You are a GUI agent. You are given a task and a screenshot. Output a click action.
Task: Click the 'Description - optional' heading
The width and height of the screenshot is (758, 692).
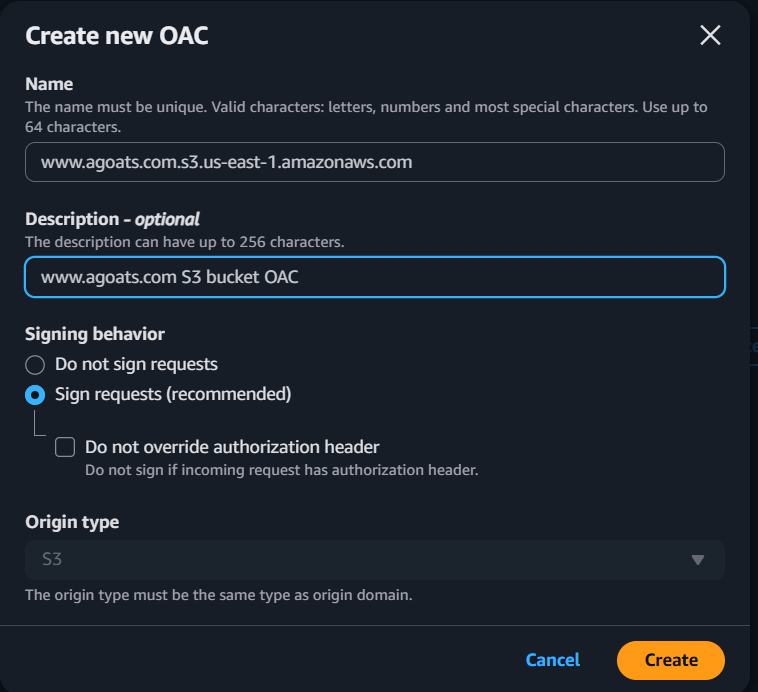(x=112, y=219)
